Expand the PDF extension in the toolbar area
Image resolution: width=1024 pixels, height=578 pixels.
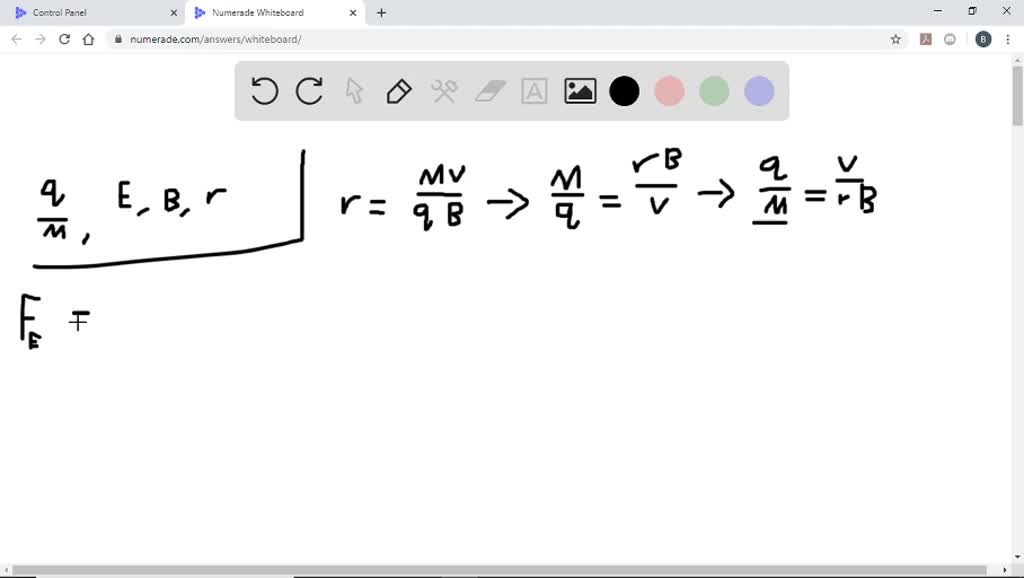coord(924,38)
